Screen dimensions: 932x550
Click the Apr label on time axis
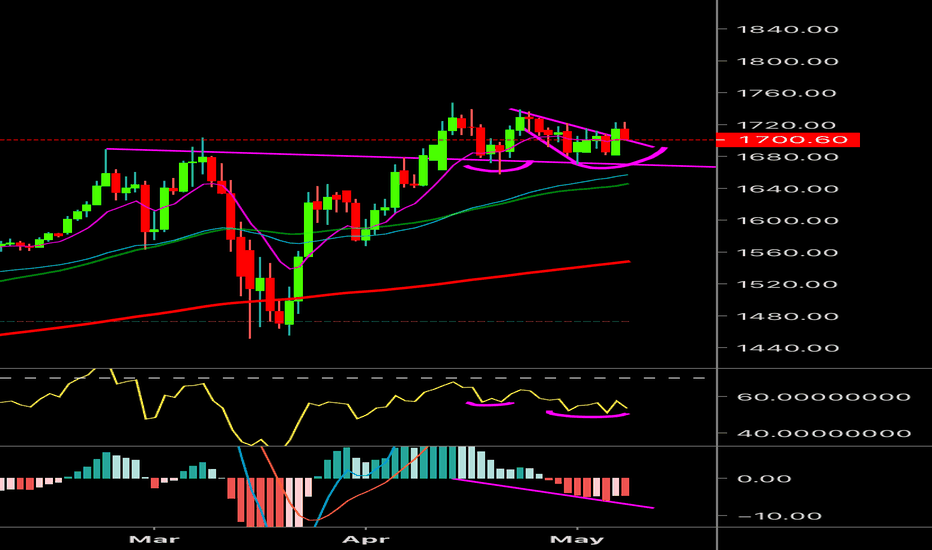tap(366, 539)
